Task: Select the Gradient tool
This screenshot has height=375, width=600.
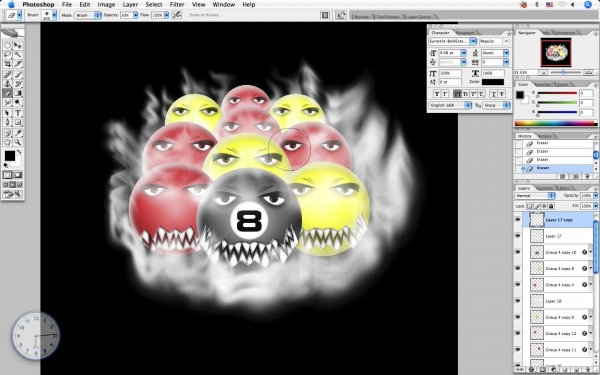Action: pyautogui.click(x=18, y=93)
